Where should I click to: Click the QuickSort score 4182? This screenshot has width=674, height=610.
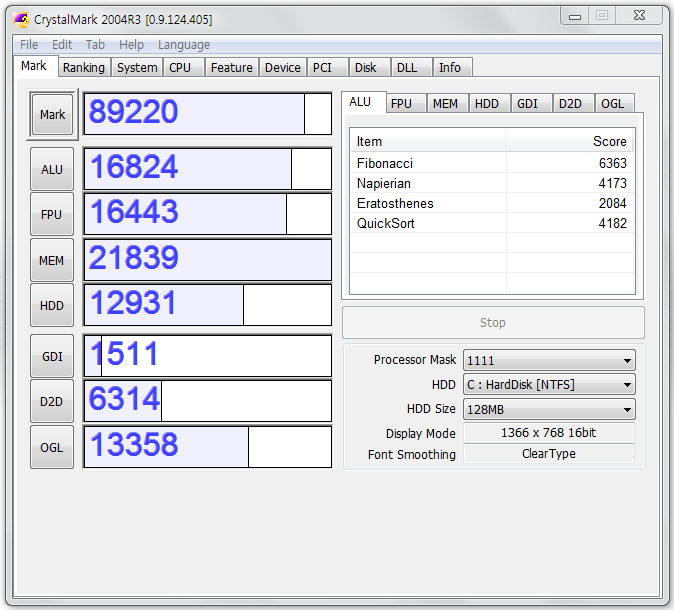click(x=613, y=223)
